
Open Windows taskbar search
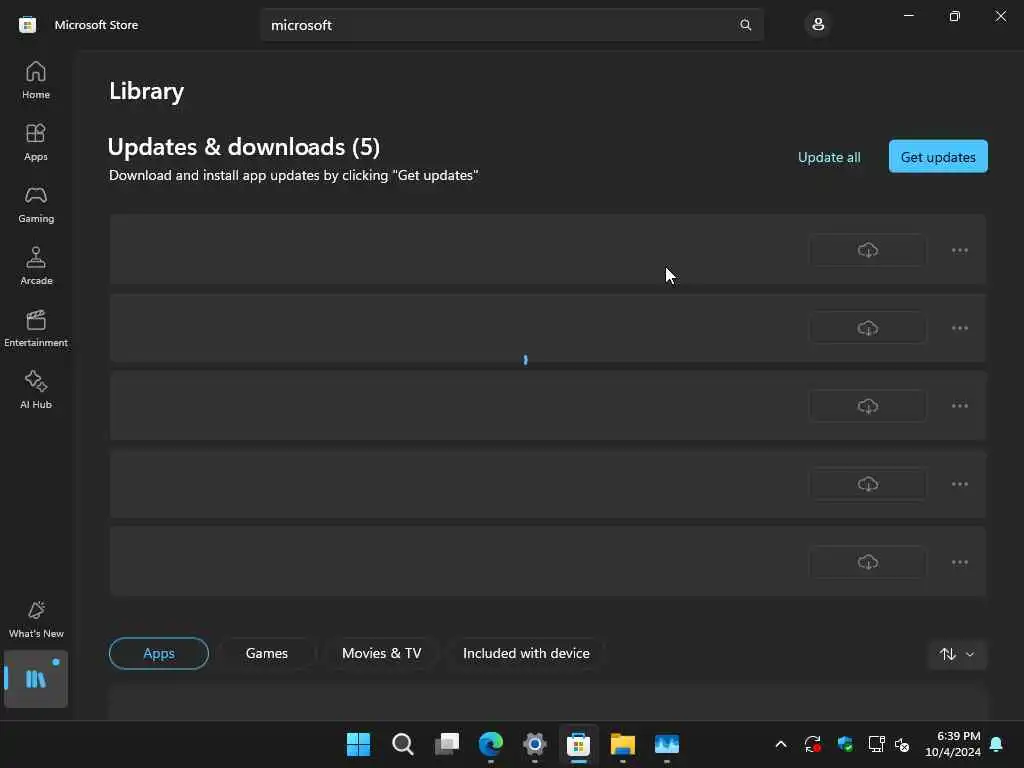click(402, 744)
